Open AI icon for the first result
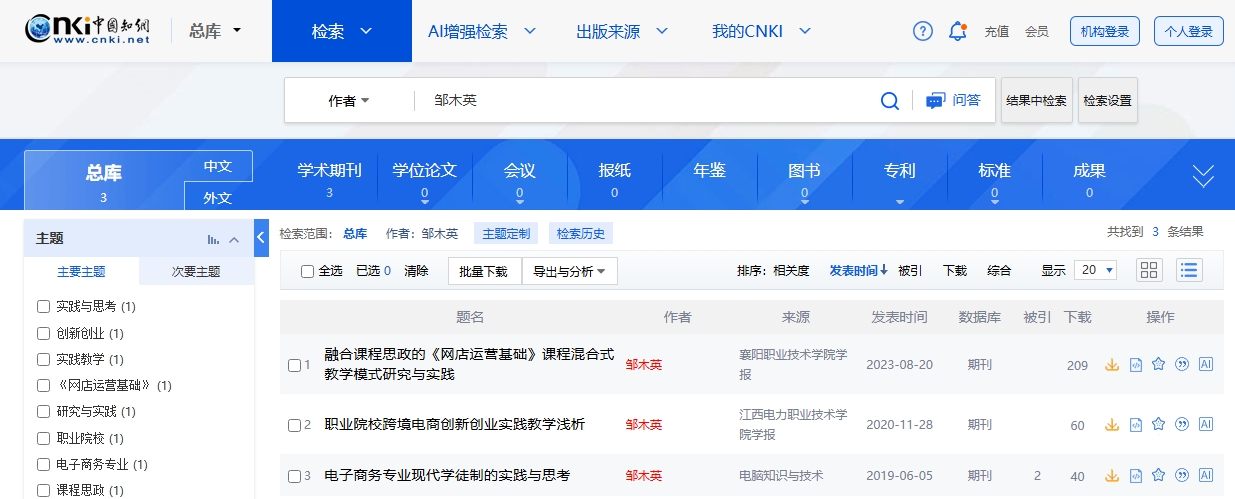The height and width of the screenshot is (499, 1235). click(x=1205, y=365)
